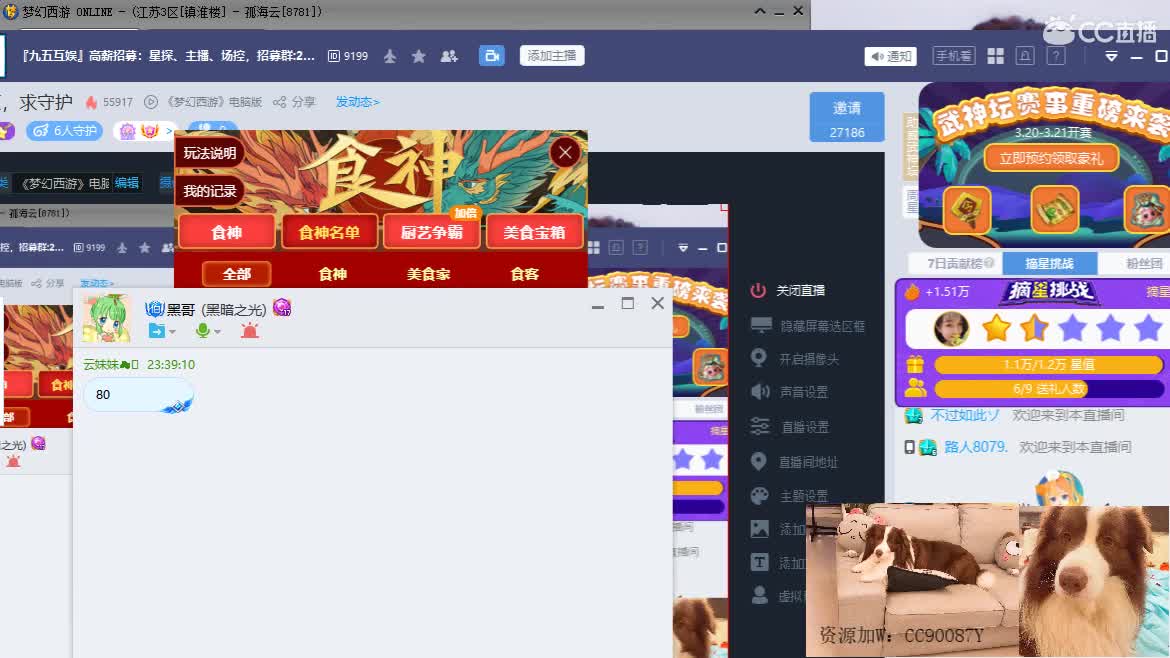The image size is (1170, 658).
Task: Click 黑哥's green-haired avatar in chat window
Action: (x=107, y=318)
